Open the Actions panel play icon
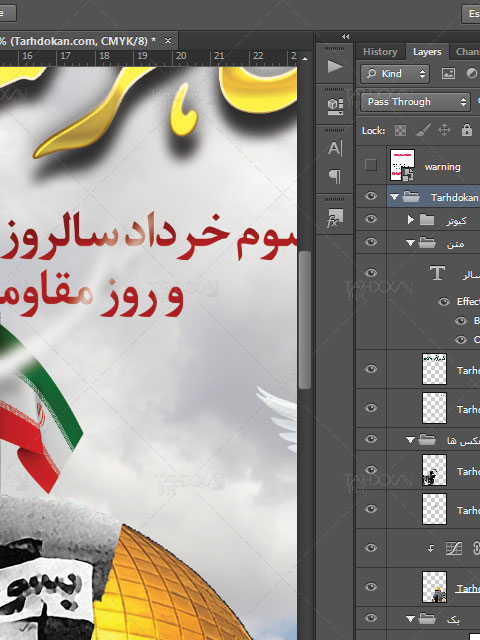Image resolution: width=480 pixels, height=640 pixels. [335, 66]
